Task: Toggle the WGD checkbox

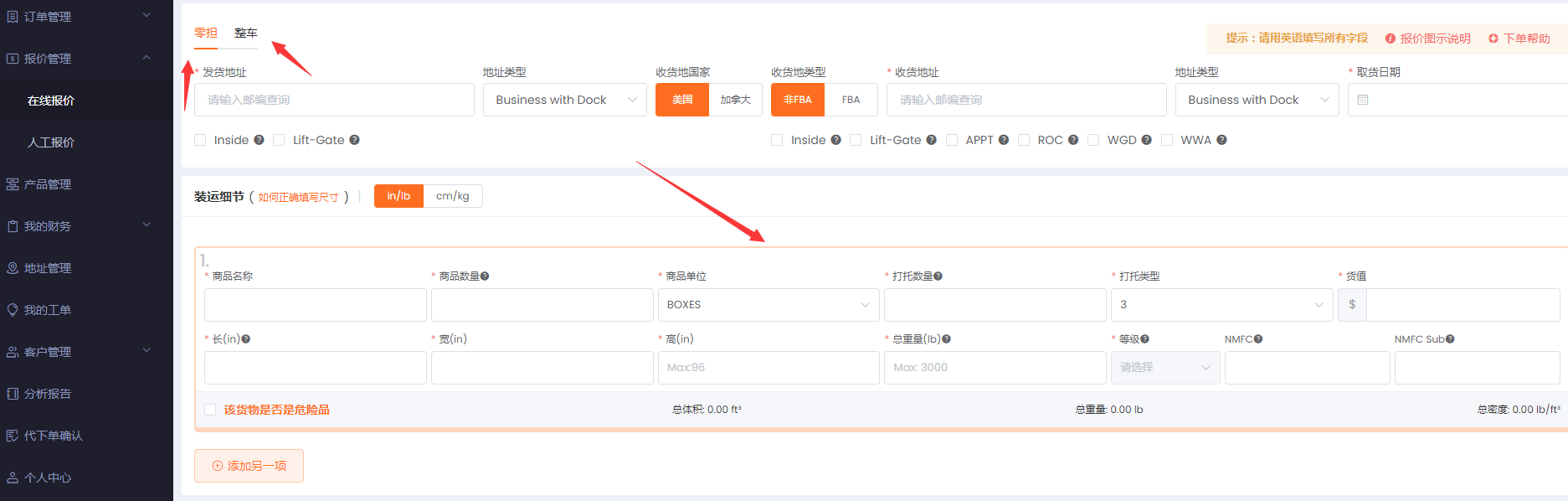Action: click(x=1093, y=140)
